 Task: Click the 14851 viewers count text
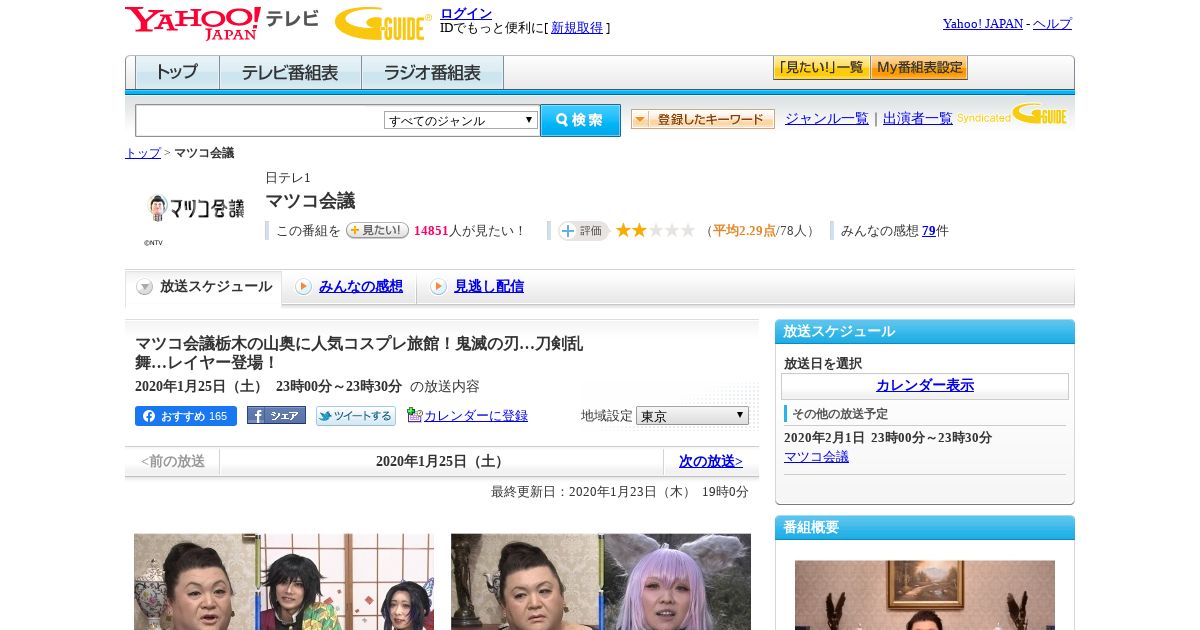coord(431,231)
